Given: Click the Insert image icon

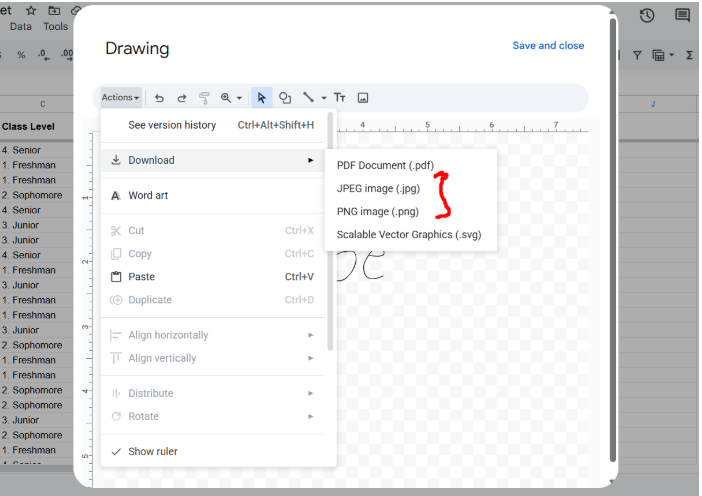Looking at the screenshot, I should 363,98.
